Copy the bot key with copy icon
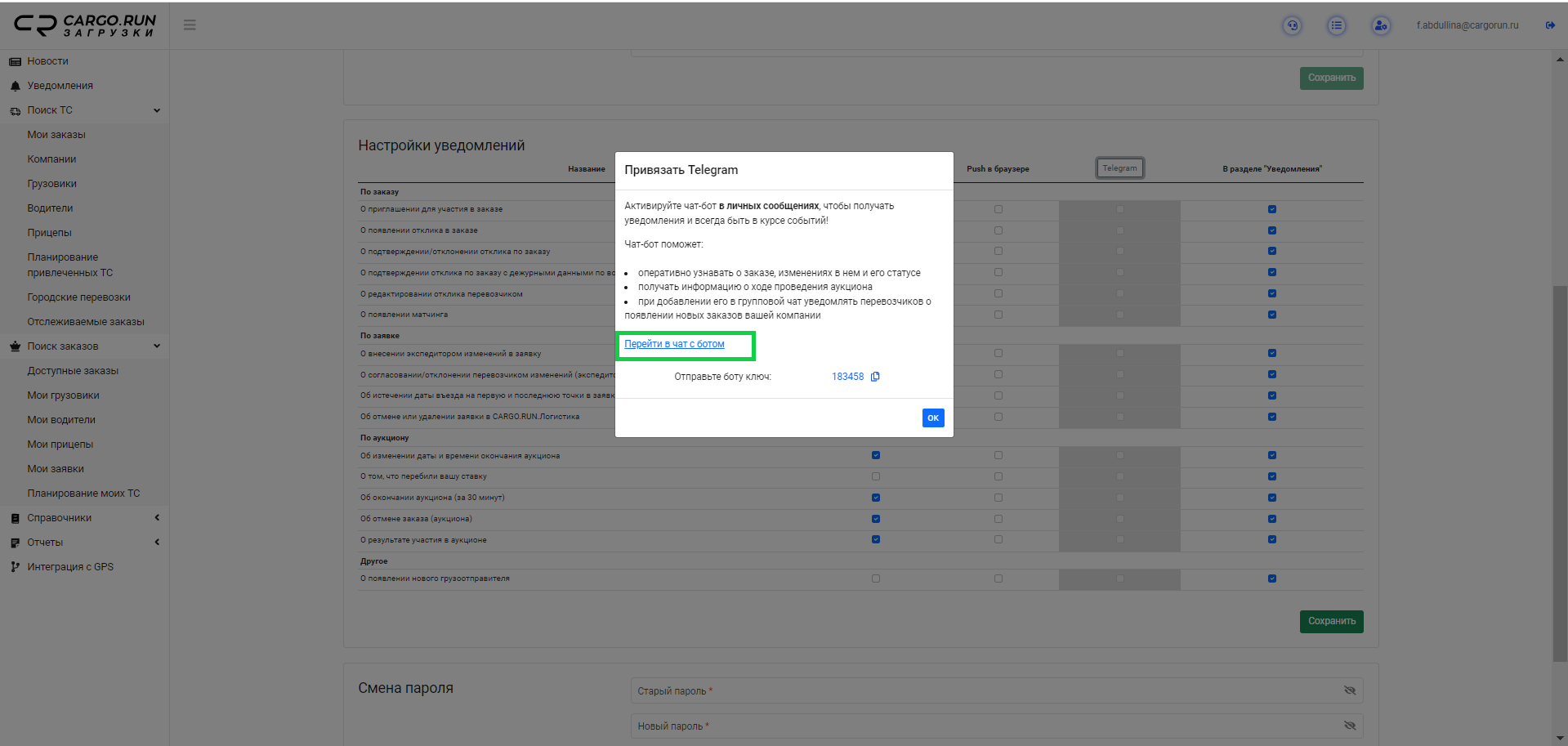This screenshot has width=1568, height=746. coord(875,377)
